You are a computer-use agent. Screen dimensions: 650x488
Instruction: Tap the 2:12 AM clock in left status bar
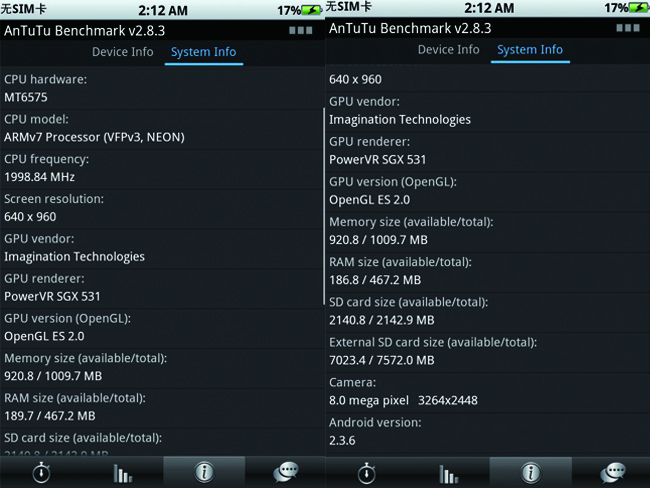[163, 10]
